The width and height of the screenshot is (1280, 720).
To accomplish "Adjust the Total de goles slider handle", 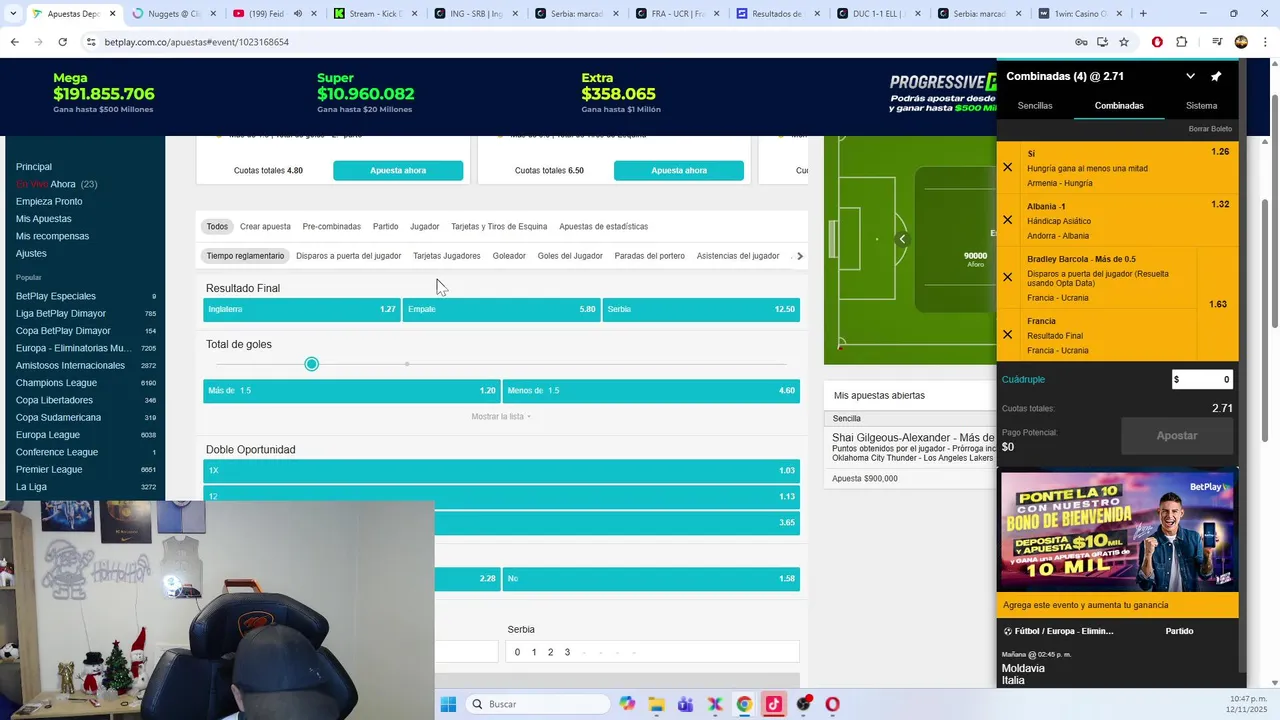I will (x=312, y=364).
